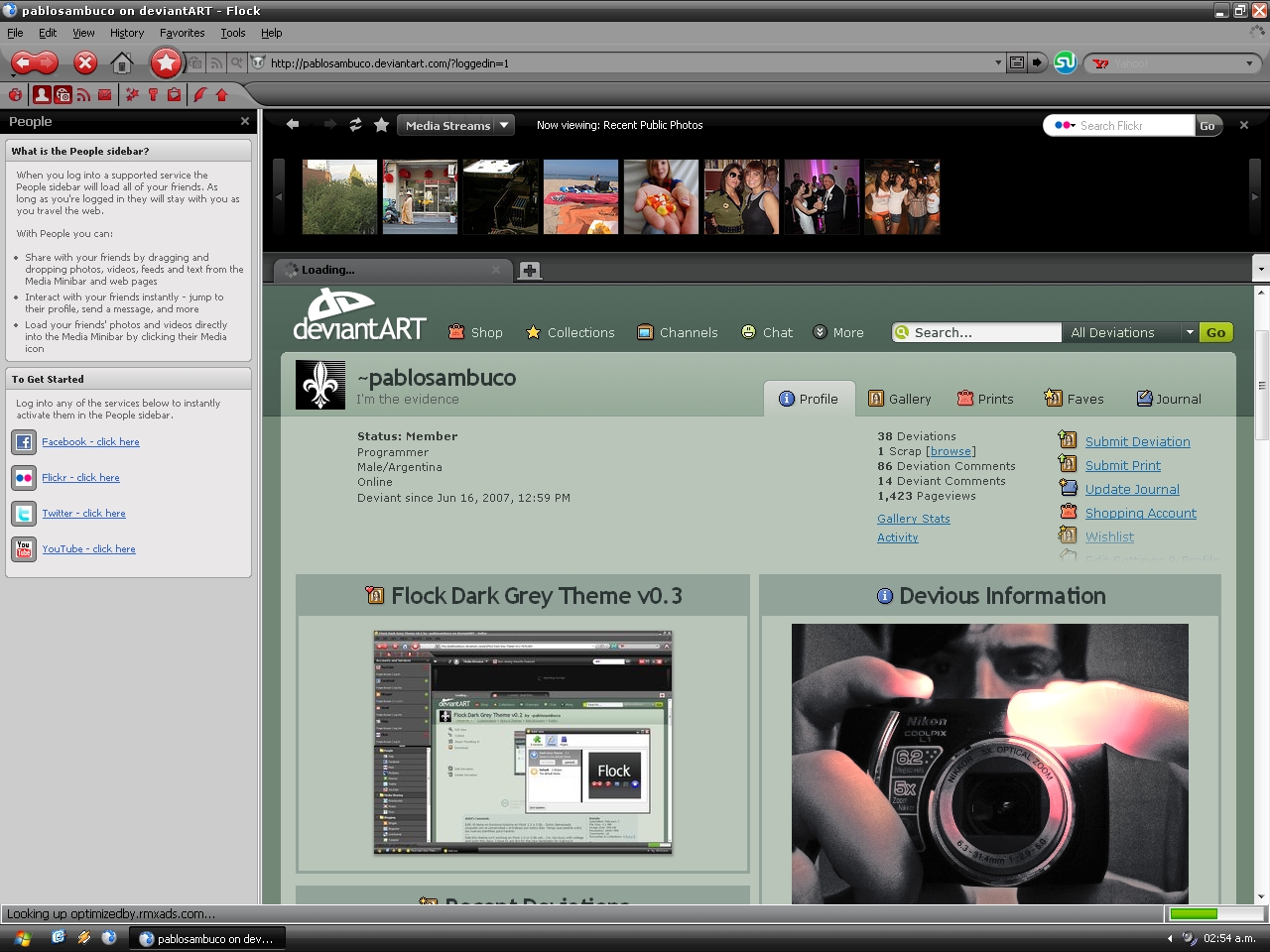
Task: Open the blog editor feather icon
Action: (198, 95)
